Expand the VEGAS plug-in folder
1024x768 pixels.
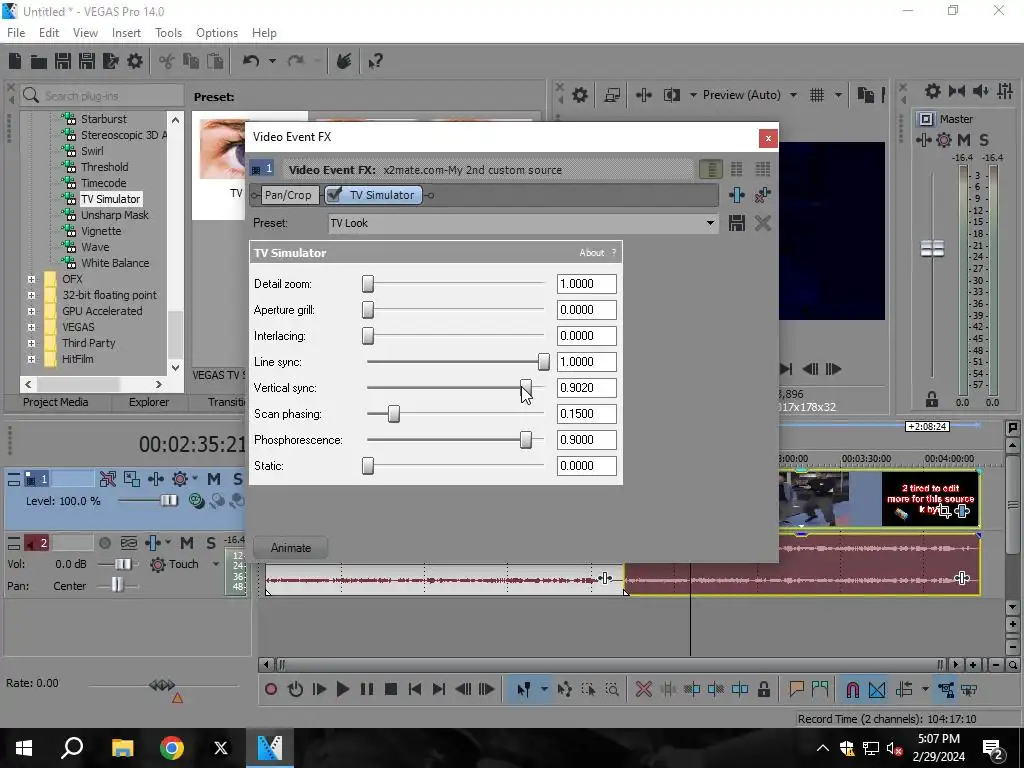tap(31, 327)
